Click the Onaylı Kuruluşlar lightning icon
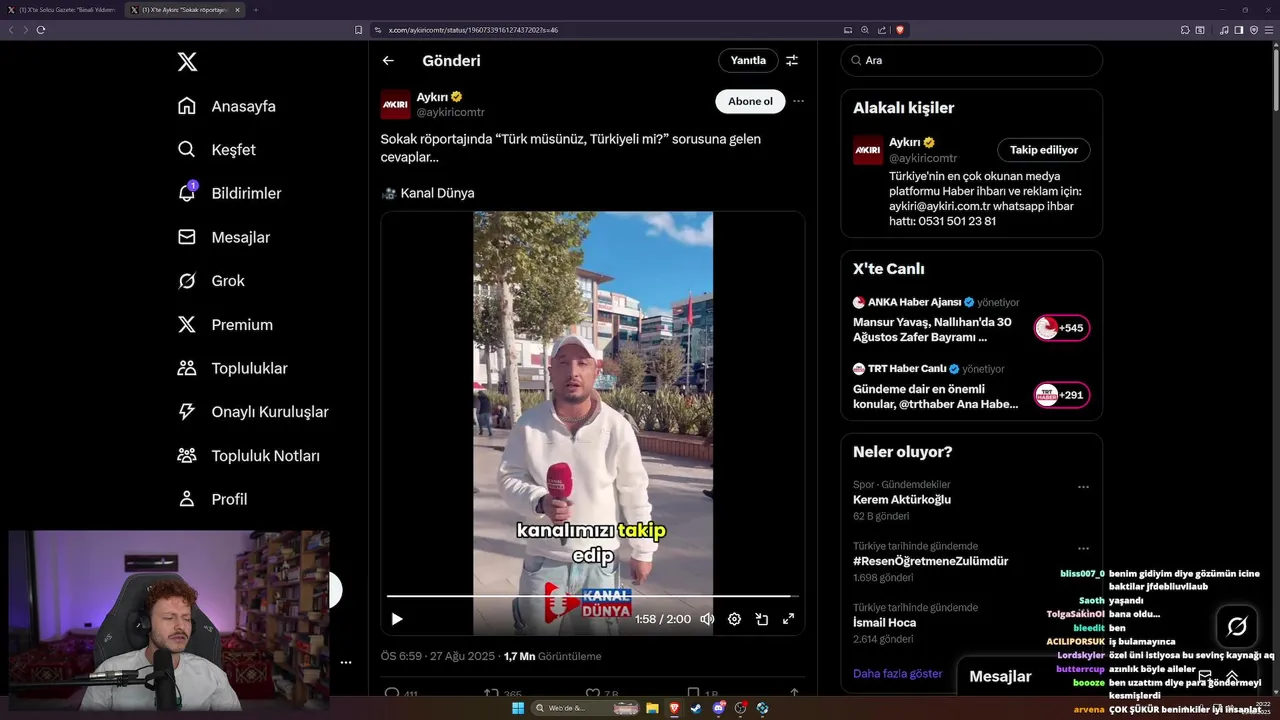This screenshot has height=720, width=1280. pyautogui.click(x=187, y=412)
